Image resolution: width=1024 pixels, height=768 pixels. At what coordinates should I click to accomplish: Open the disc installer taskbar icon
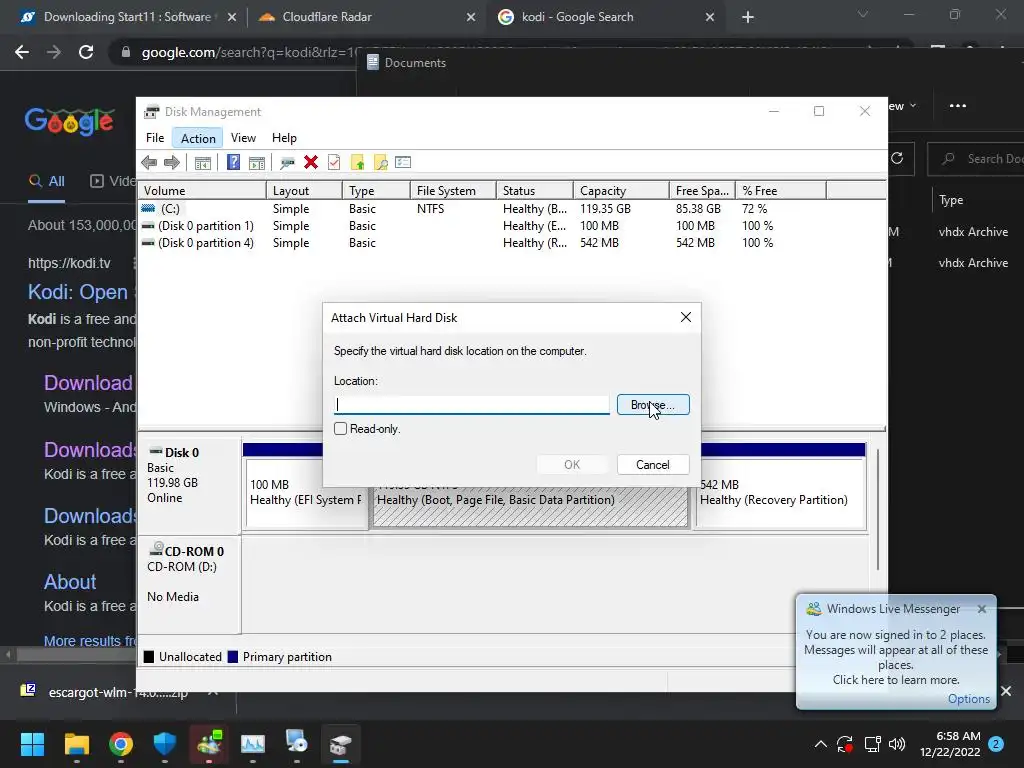coord(296,743)
